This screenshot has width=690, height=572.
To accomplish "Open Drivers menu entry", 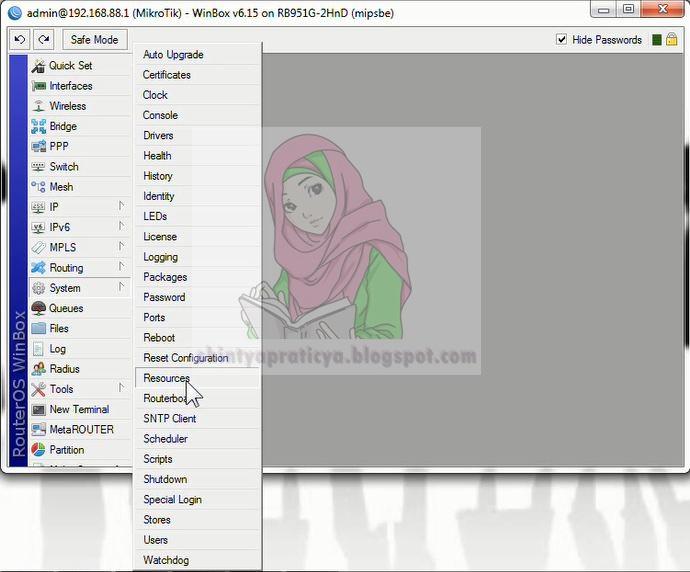I will click(197, 136).
